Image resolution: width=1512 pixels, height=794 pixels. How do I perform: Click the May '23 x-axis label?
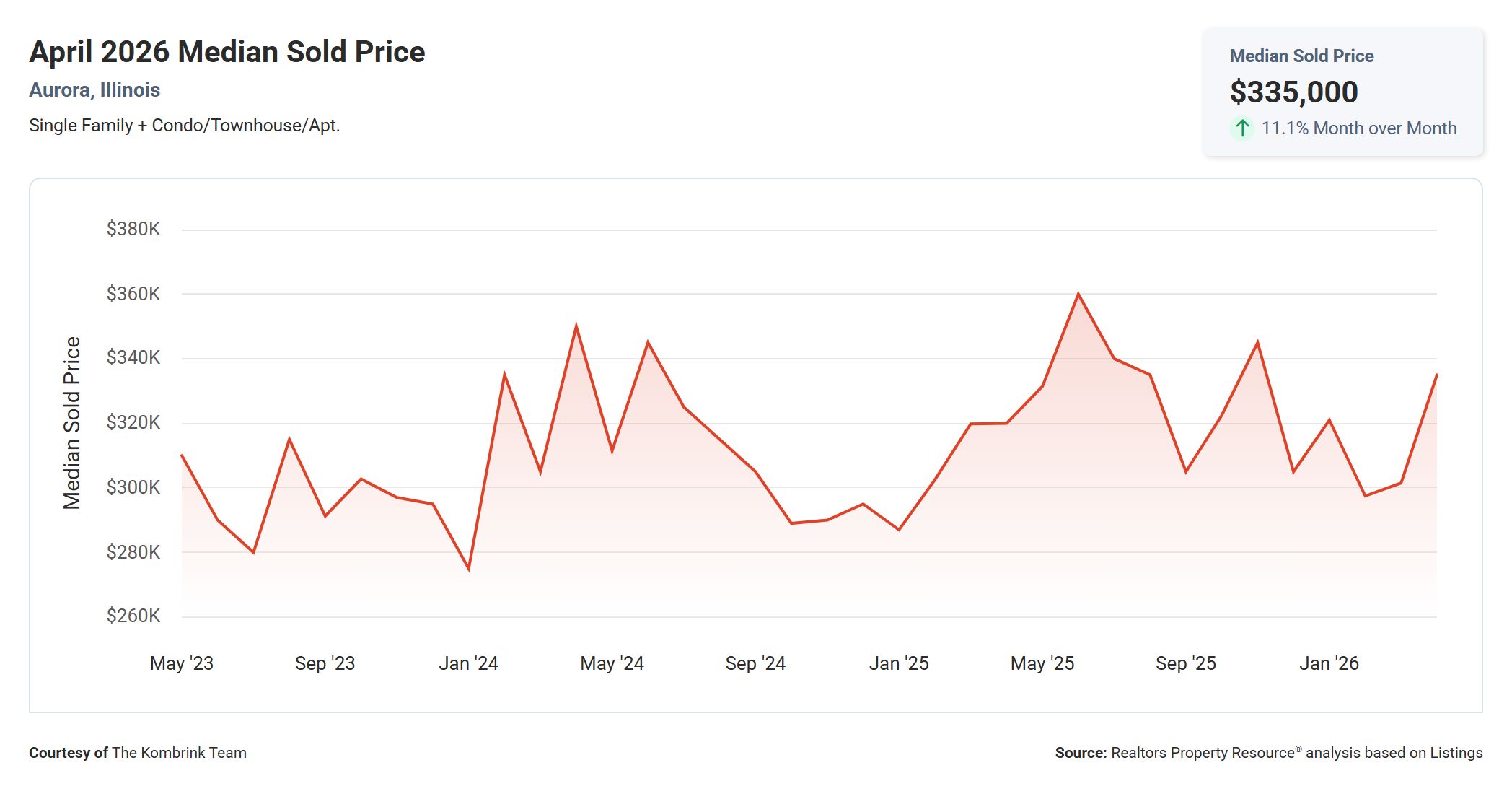coord(182,663)
